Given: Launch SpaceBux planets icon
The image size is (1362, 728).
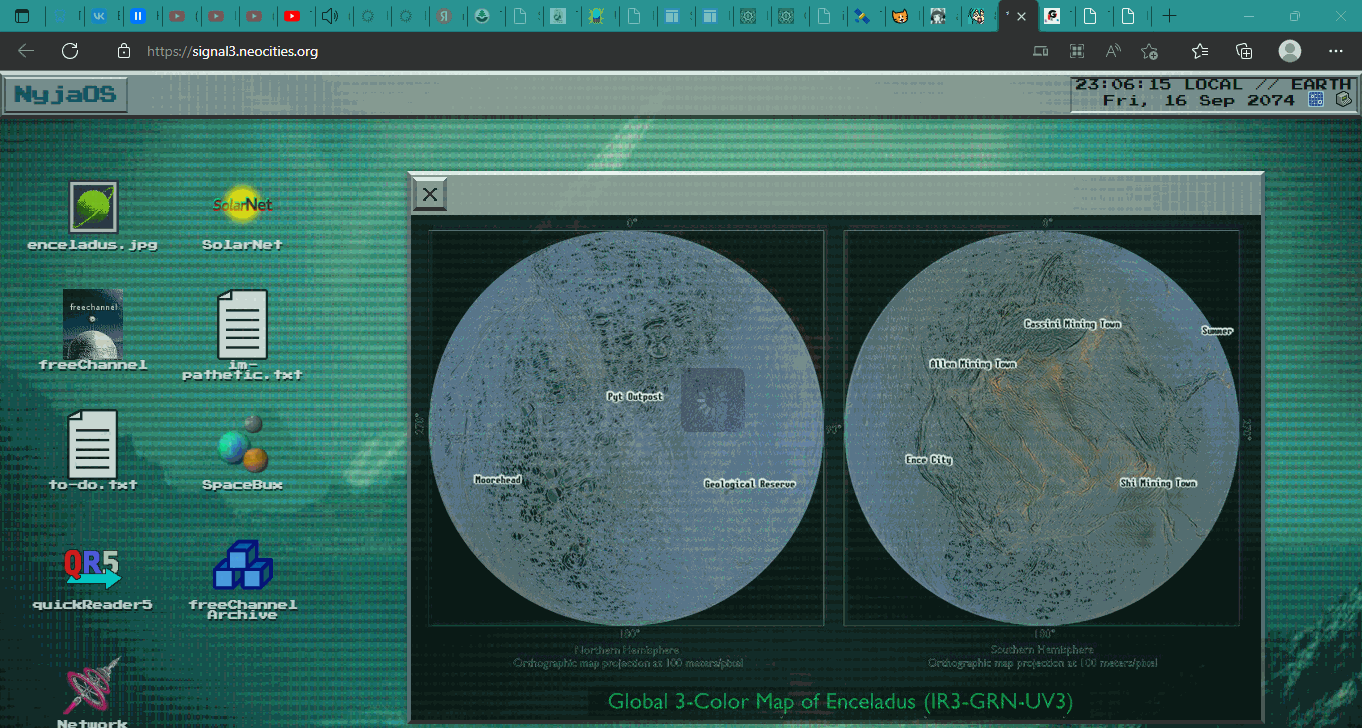Looking at the screenshot, I should click(x=242, y=445).
